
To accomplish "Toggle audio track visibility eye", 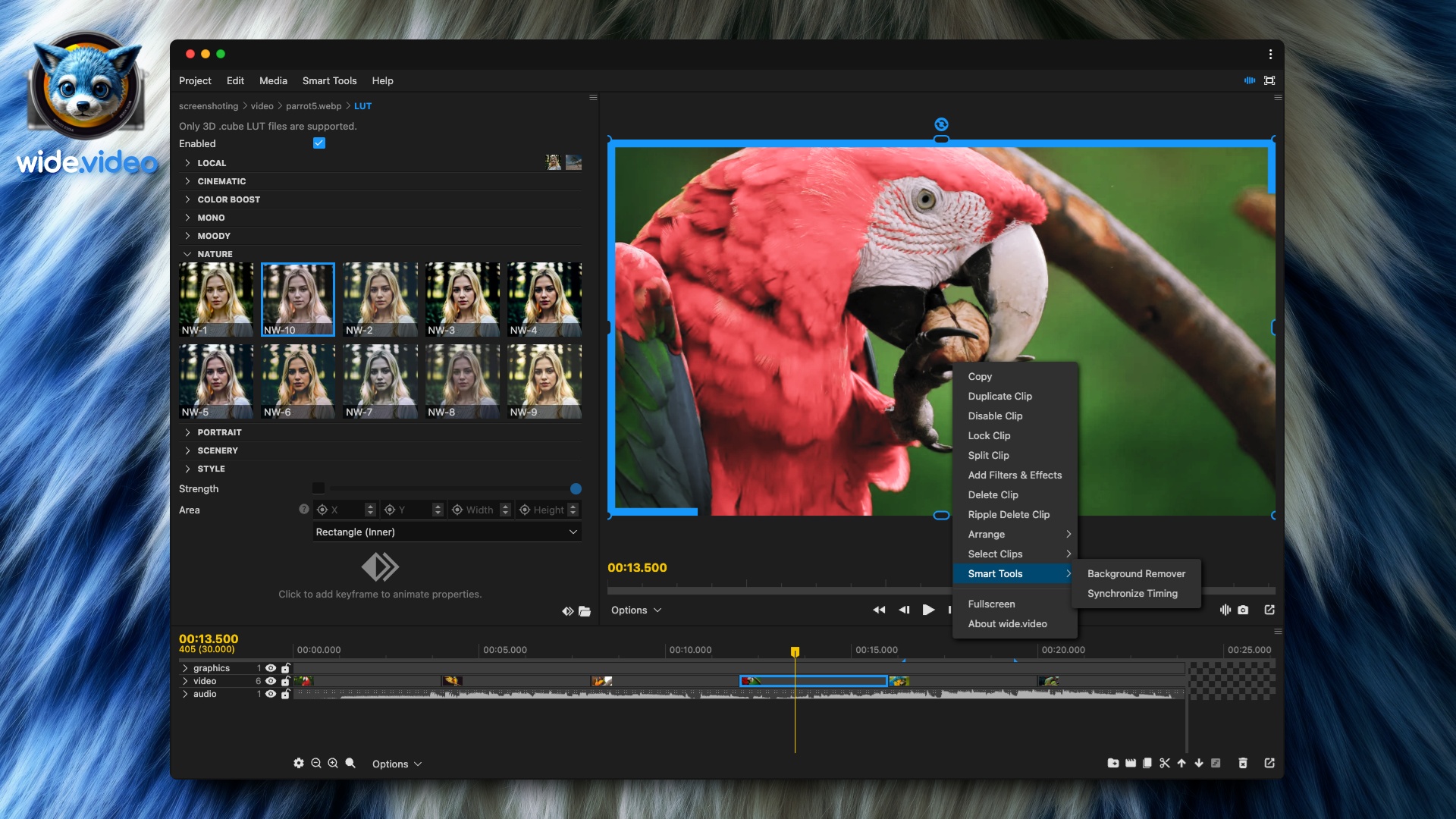I will pyautogui.click(x=271, y=694).
